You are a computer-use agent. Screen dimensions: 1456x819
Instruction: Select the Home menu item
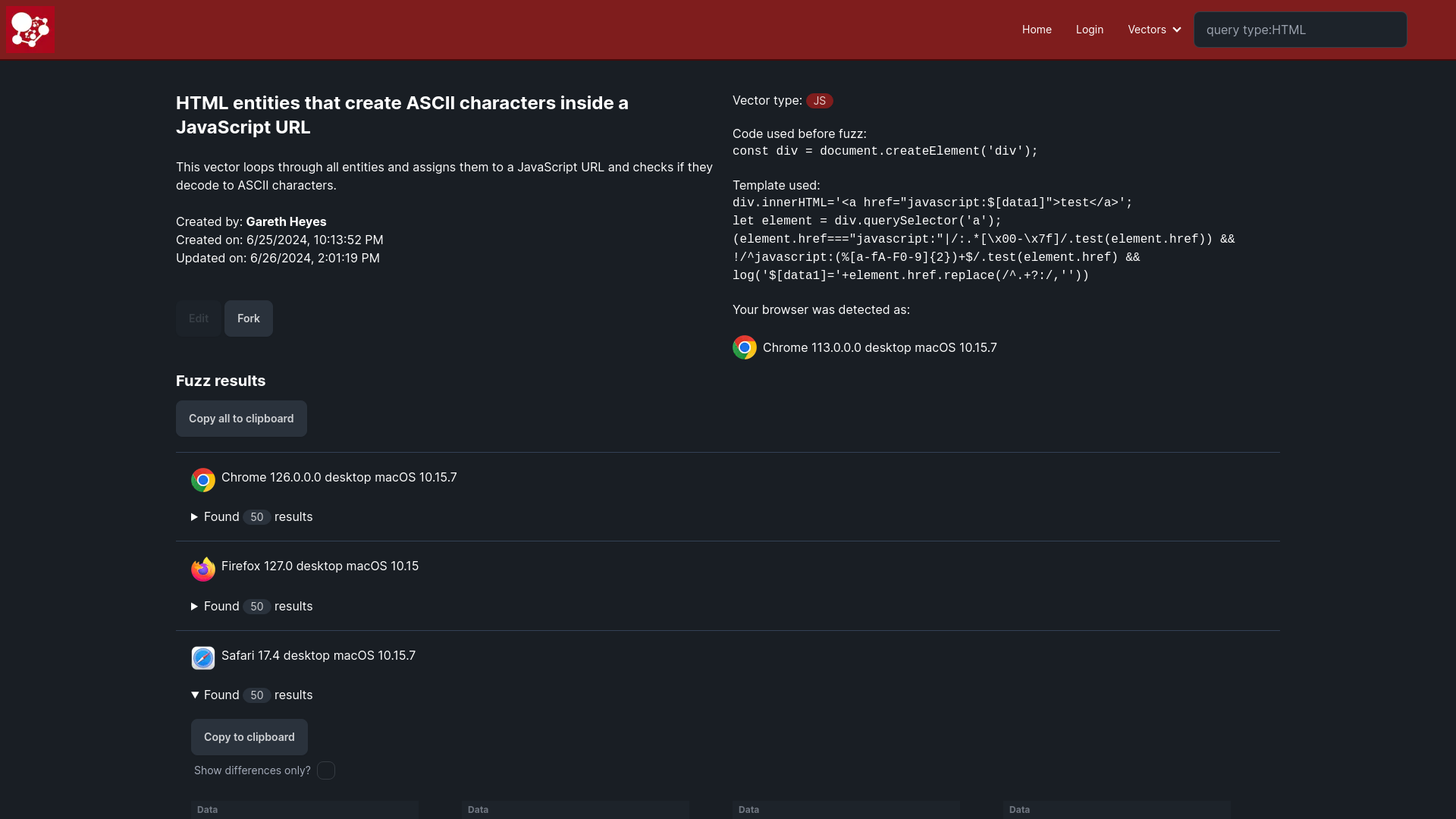[1036, 29]
